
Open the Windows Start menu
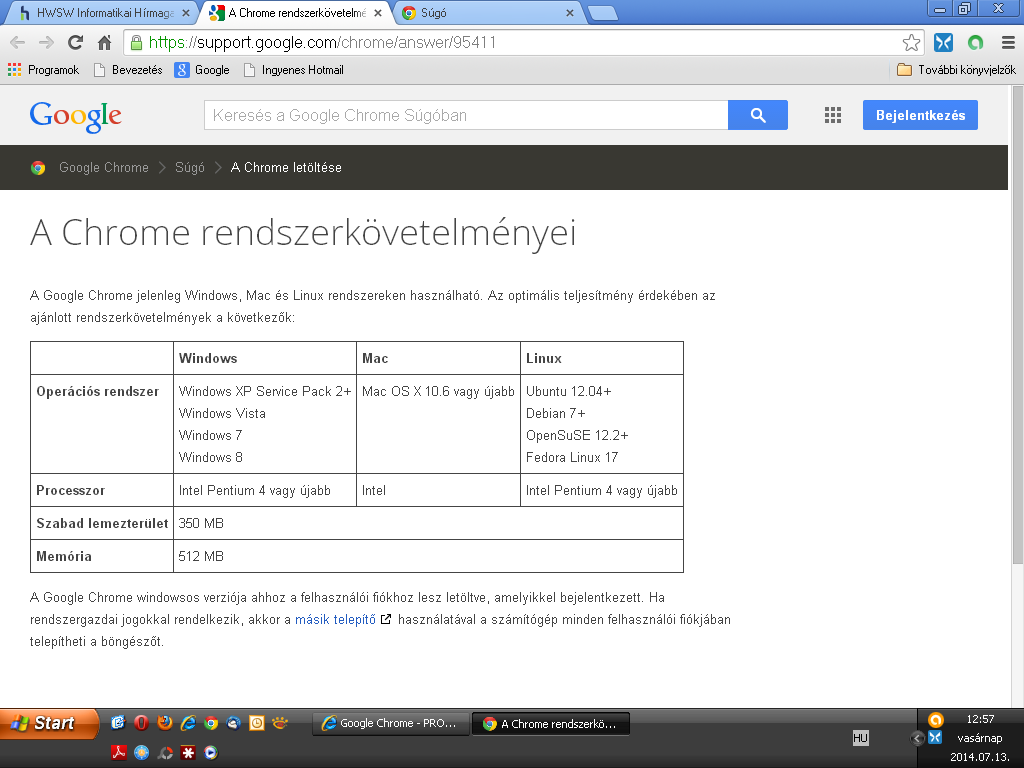click(x=49, y=723)
